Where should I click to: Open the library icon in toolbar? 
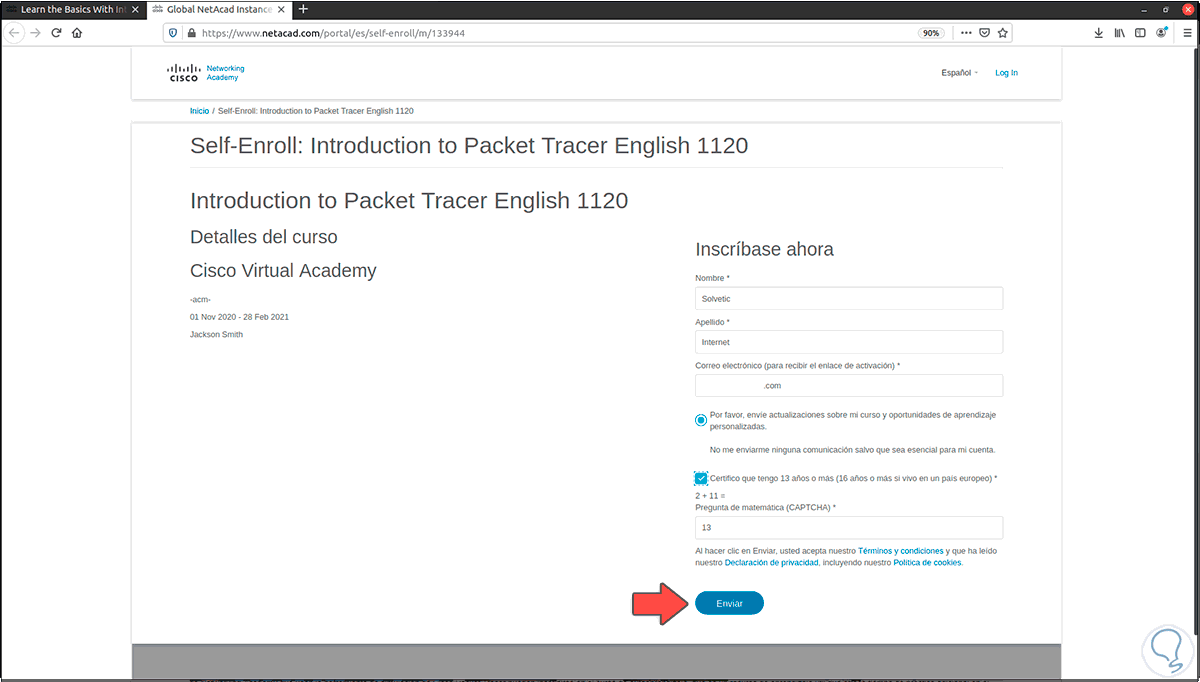click(1120, 32)
